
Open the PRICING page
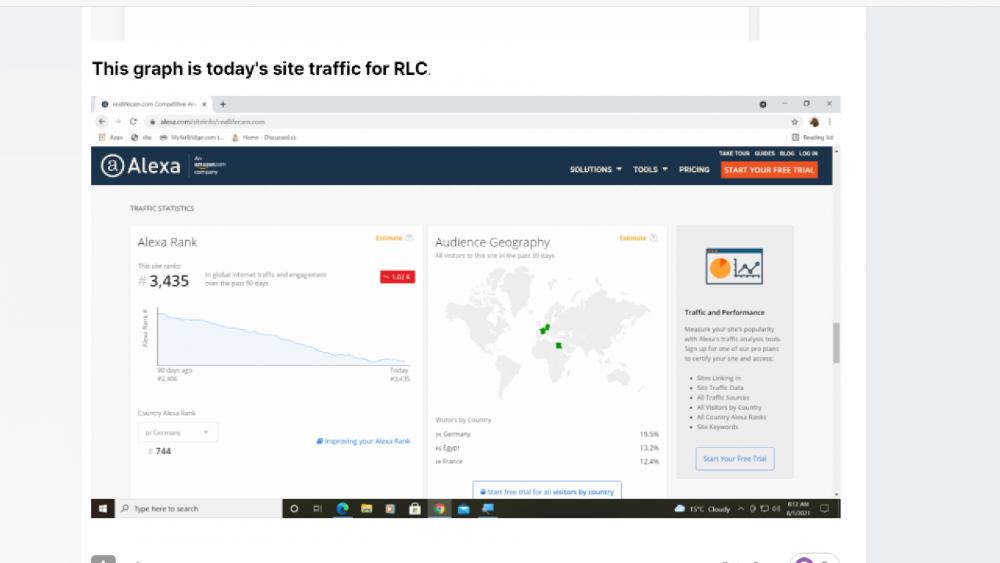tap(694, 170)
